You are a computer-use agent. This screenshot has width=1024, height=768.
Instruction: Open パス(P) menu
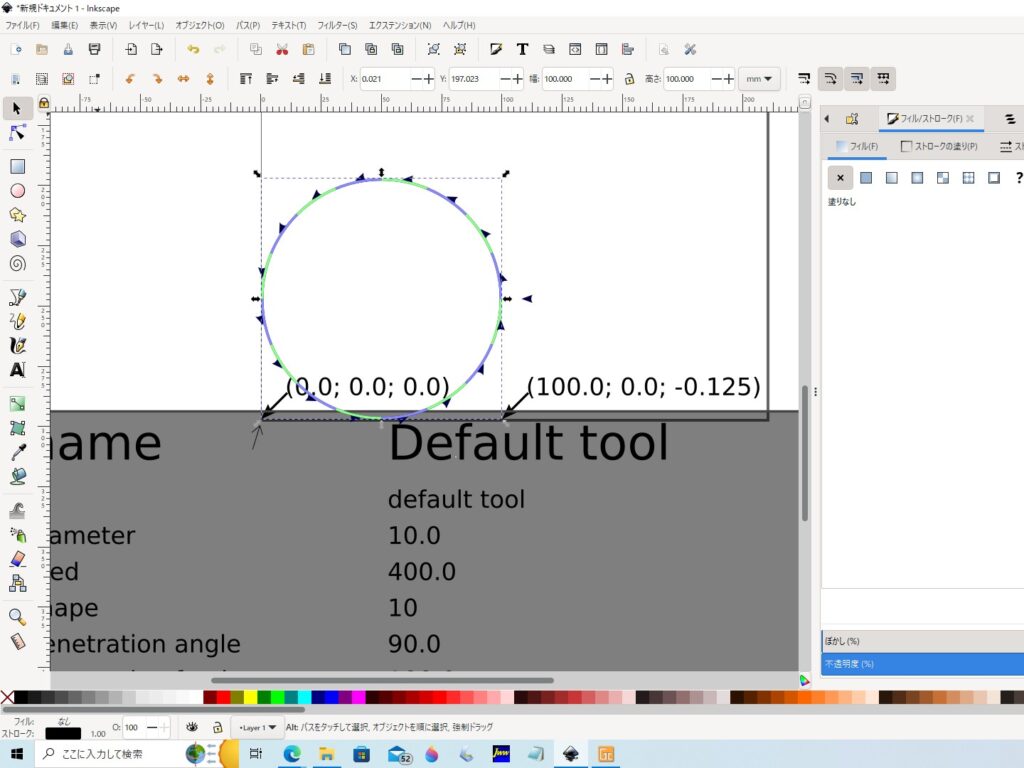(x=248, y=25)
